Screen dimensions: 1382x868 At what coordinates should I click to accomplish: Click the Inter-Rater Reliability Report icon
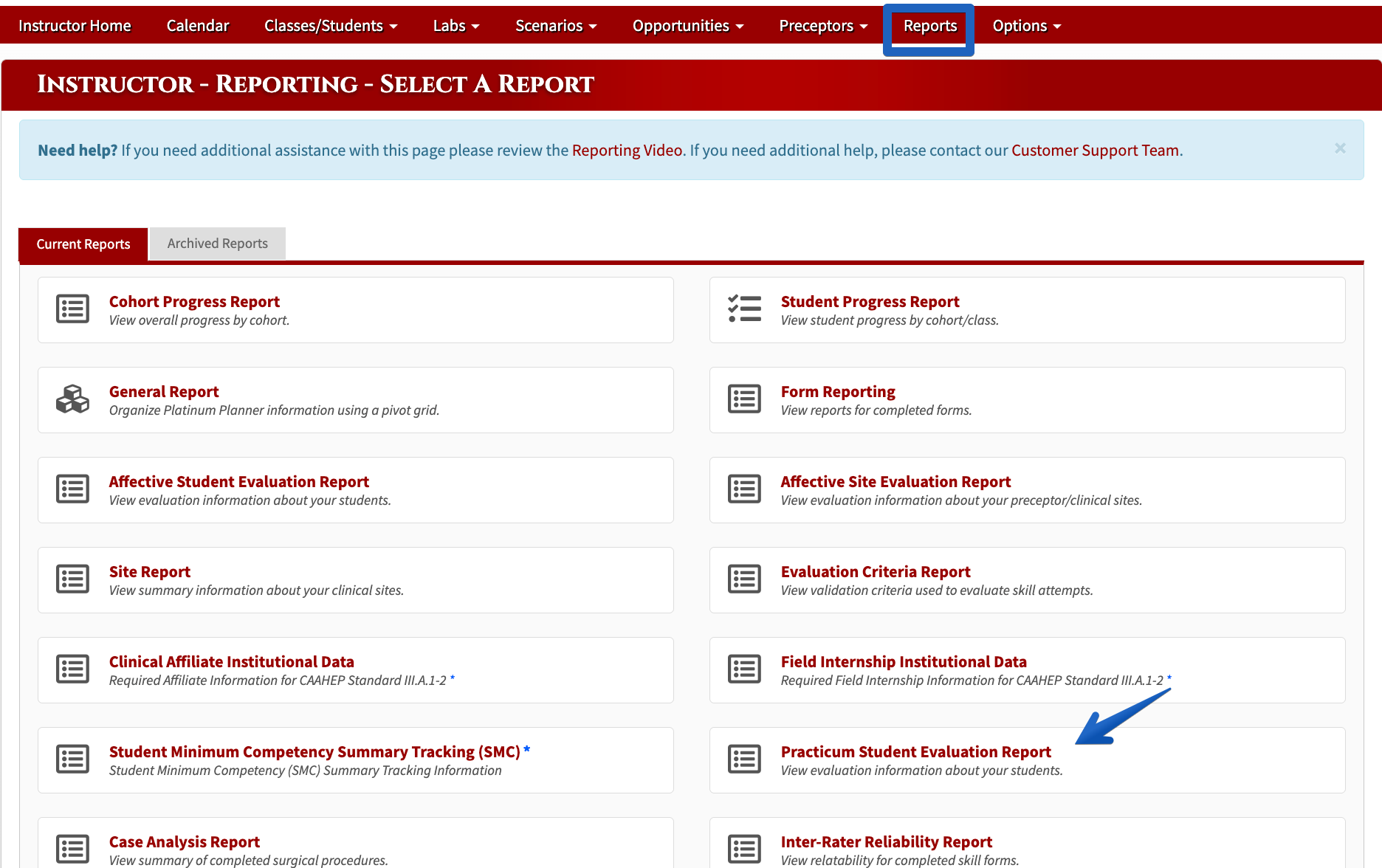[744, 849]
